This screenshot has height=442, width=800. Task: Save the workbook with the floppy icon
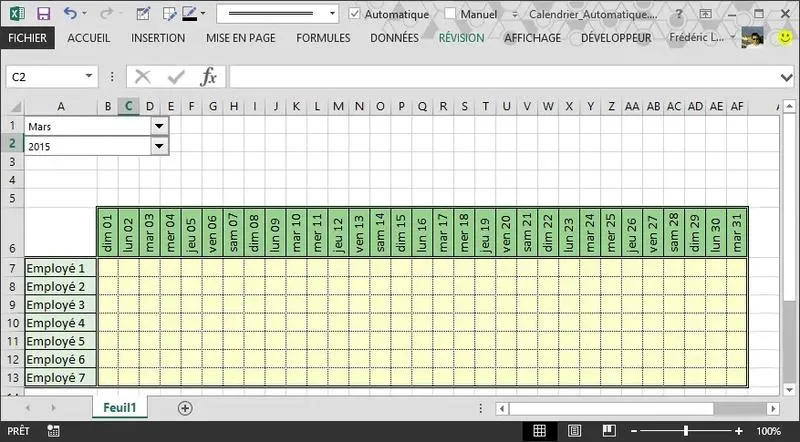tap(43, 14)
